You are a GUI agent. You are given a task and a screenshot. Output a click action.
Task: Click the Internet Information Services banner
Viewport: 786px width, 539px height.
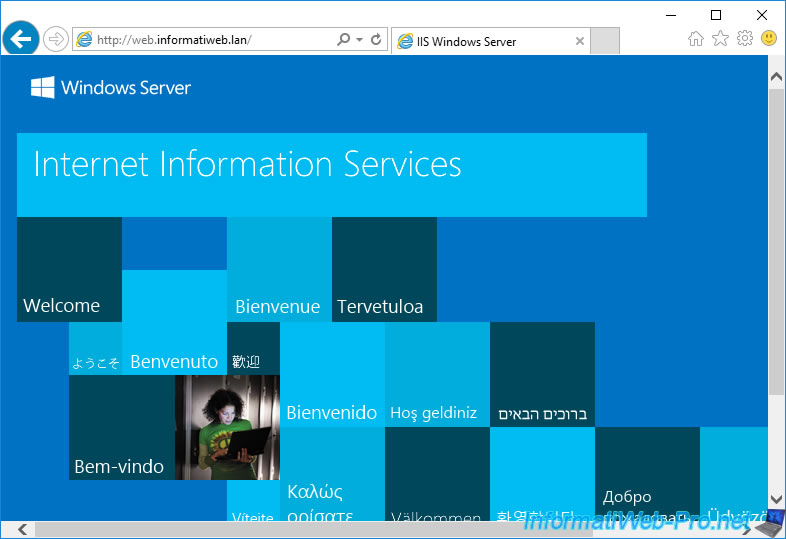(332, 175)
